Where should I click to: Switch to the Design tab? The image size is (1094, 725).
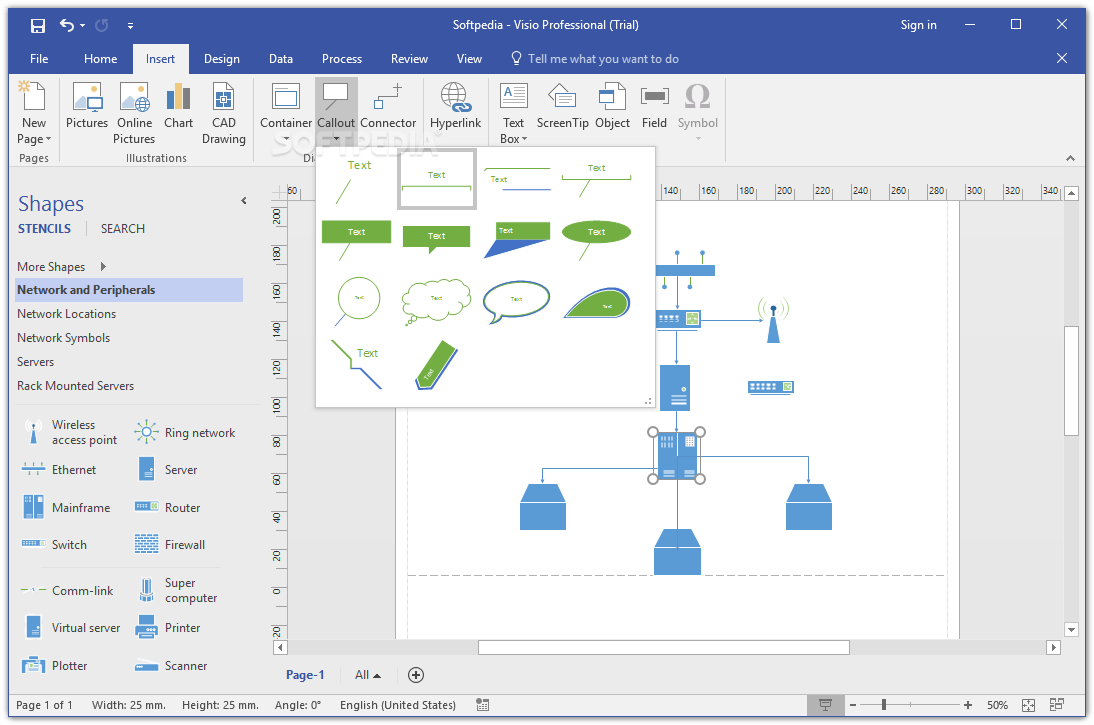pyautogui.click(x=222, y=59)
